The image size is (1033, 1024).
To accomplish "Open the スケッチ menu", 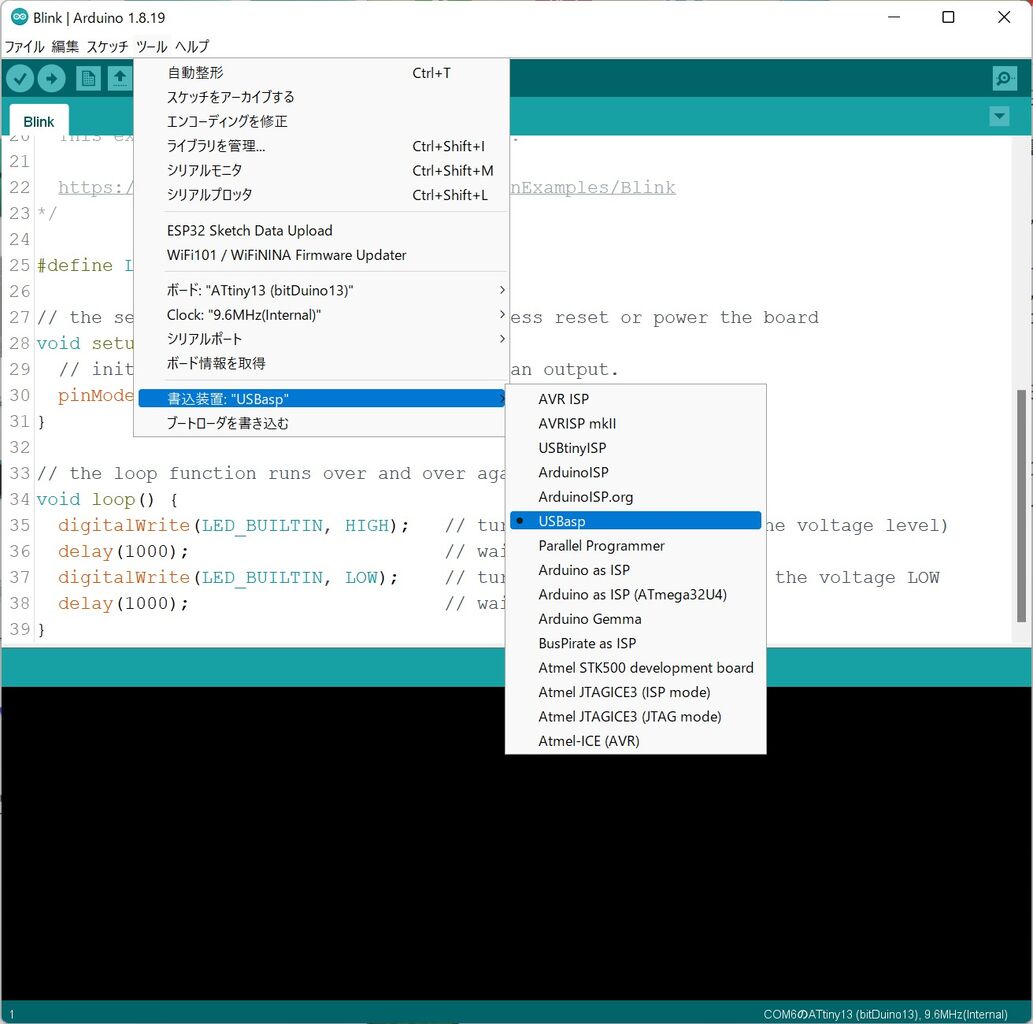I will pyautogui.click(x=107, y=47).
